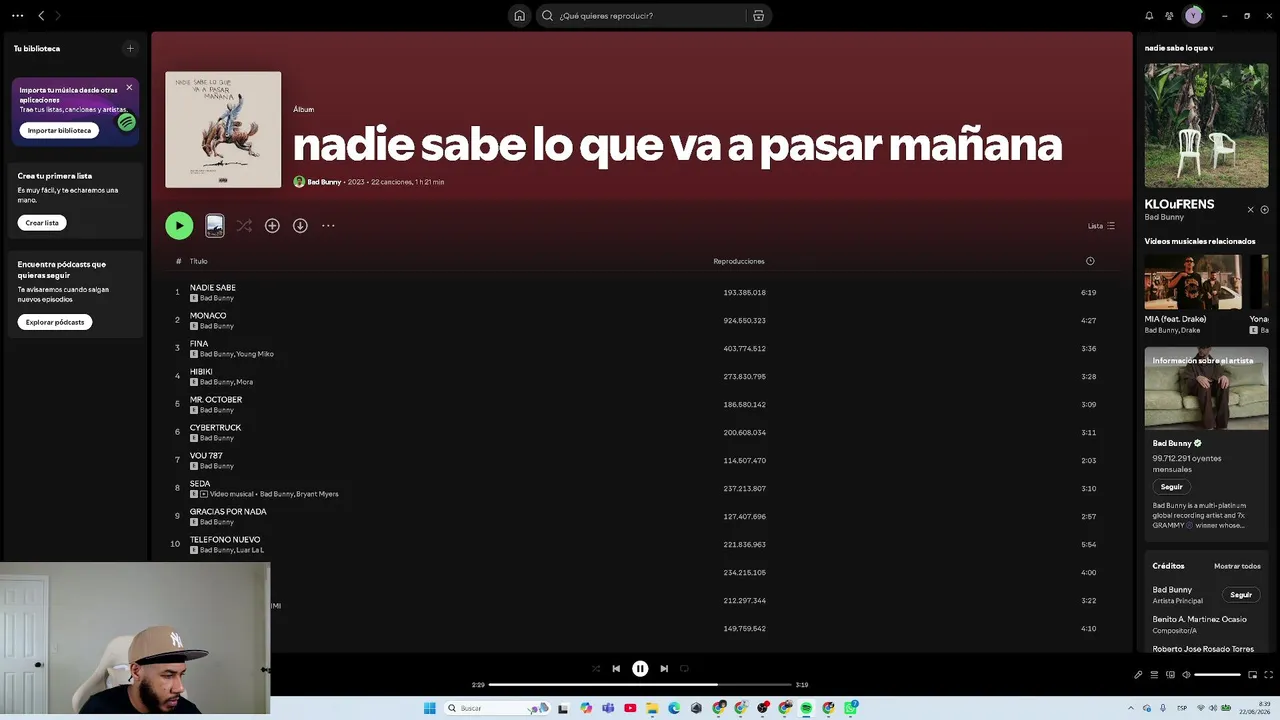Sort tracks by Reproducciones column
Image resolution: width=1280 pixels, height=720 pixels.
pyautogui.click(x=739, y=261)
